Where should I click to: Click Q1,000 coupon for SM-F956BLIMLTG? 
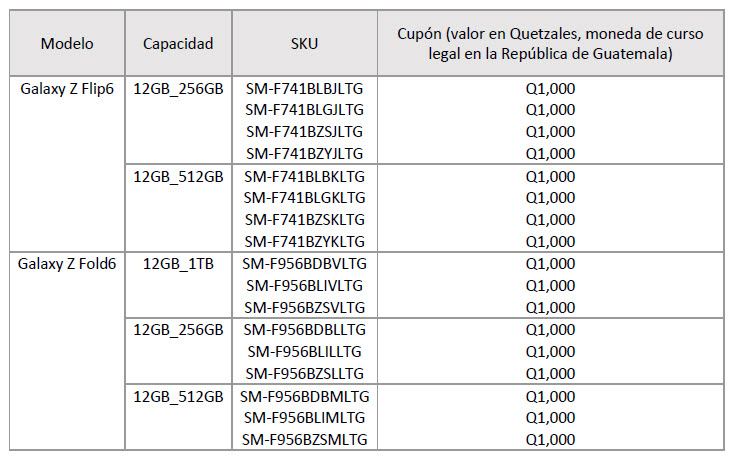(549, 417)
